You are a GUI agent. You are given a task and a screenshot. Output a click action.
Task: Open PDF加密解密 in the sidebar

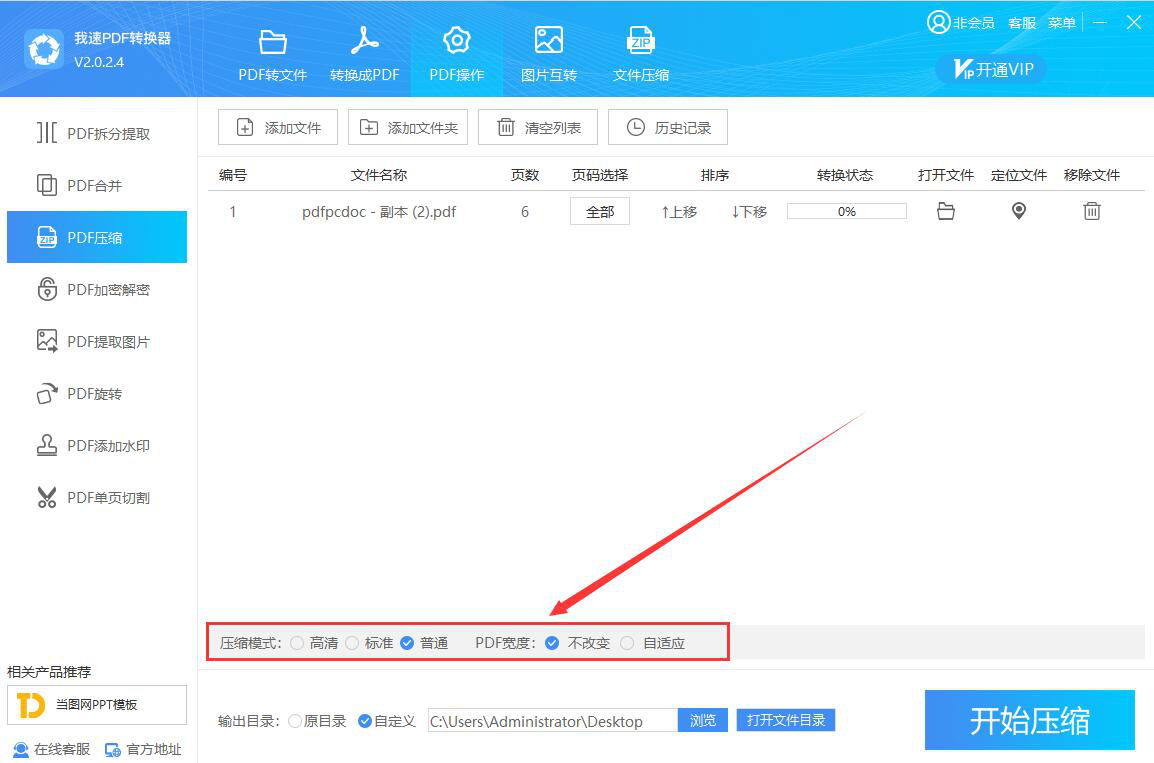96,289
